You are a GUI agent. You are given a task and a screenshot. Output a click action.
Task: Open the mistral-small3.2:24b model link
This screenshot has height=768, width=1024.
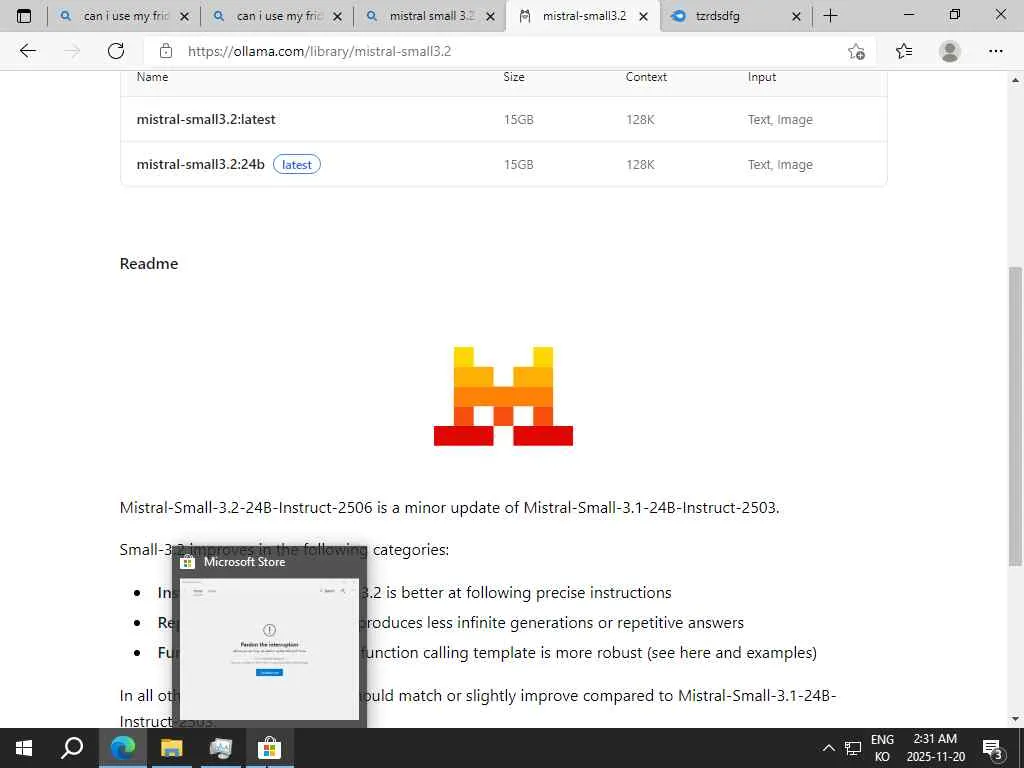[x=200, y=165]
